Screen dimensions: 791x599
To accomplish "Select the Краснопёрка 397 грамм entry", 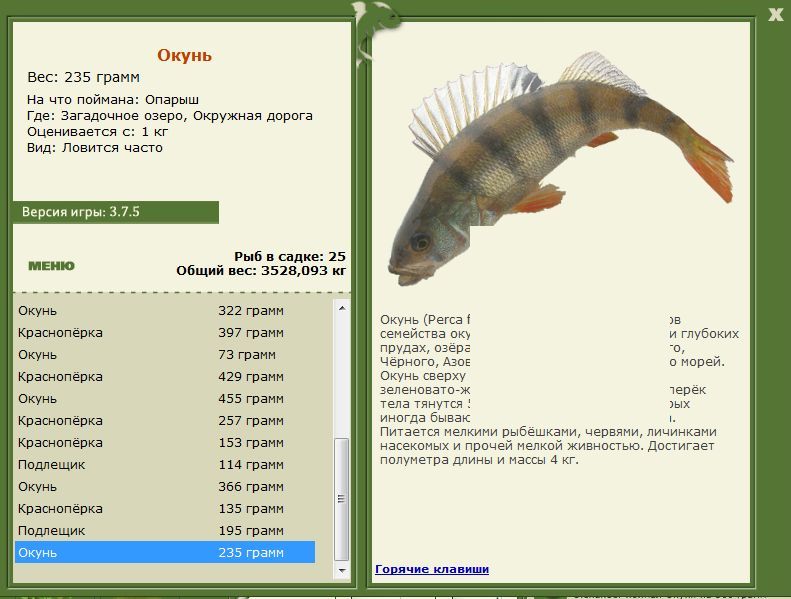I will click(165, 333).
